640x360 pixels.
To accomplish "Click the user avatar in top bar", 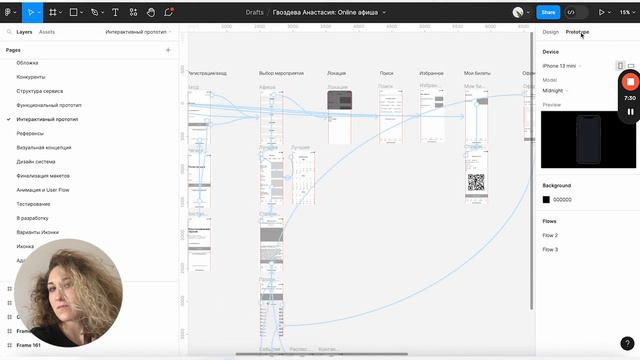I will click(x=518, y=12).
